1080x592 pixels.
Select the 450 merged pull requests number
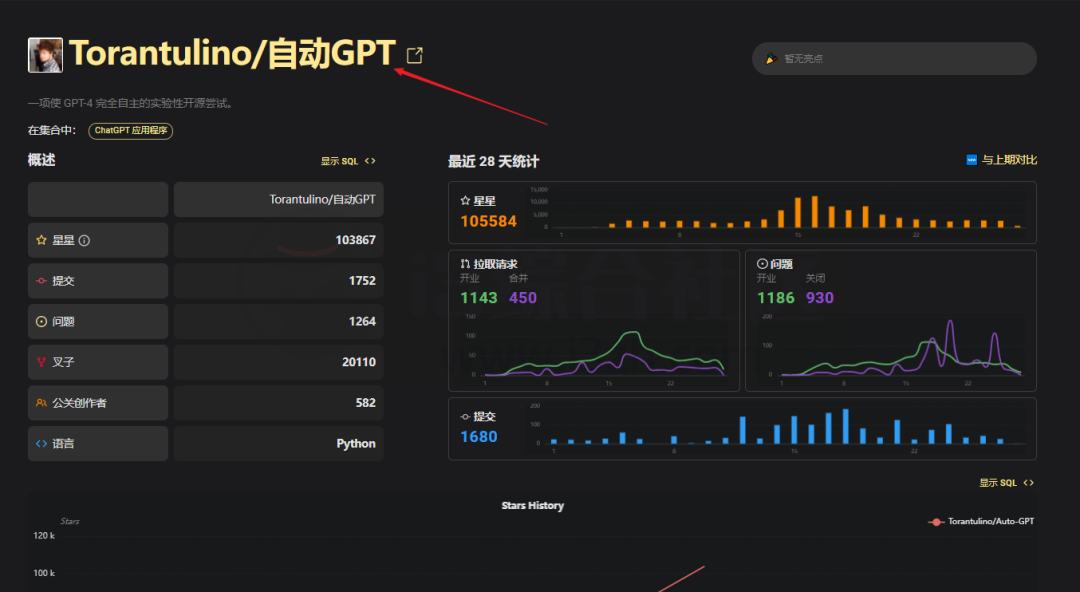pyautogui.click(x=523, y=298)
